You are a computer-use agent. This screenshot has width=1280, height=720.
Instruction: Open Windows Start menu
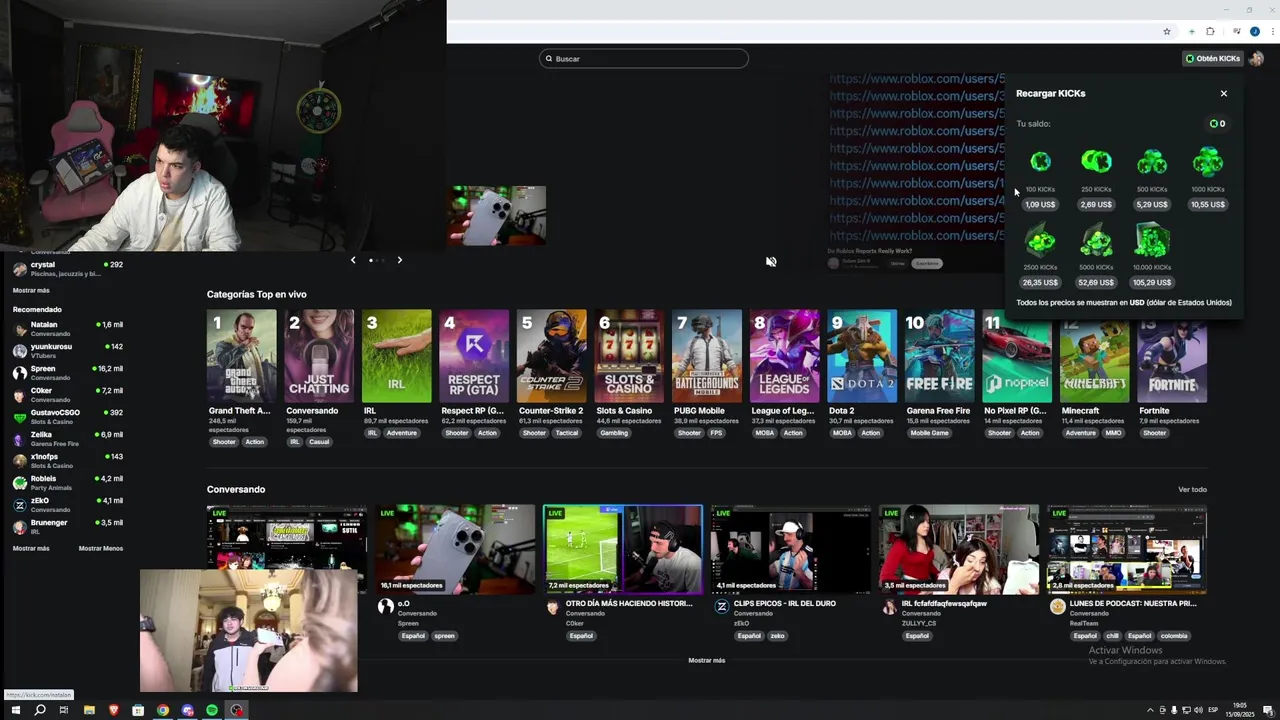(x=15, y=710)
